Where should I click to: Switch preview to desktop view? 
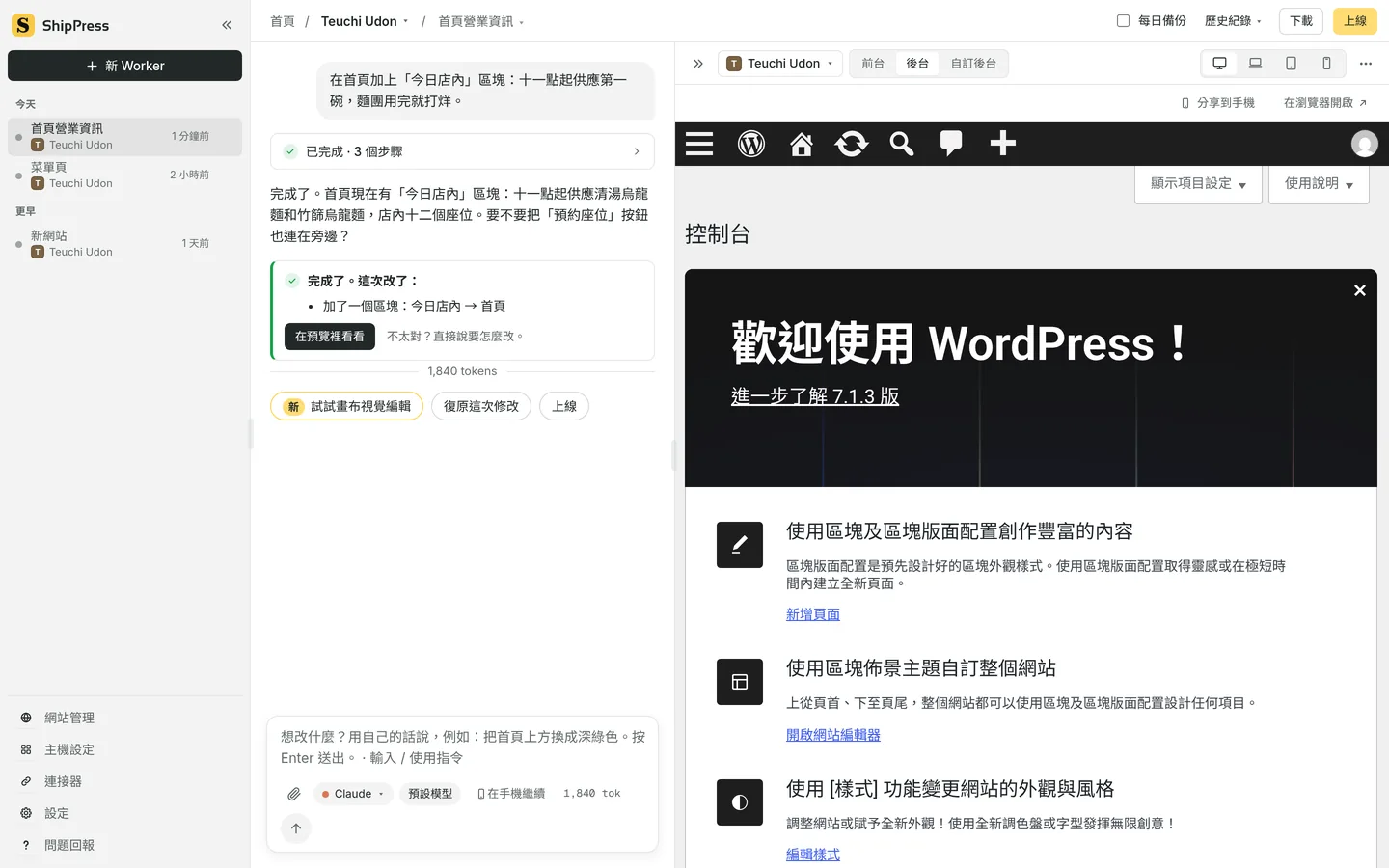click(1219, 64)
